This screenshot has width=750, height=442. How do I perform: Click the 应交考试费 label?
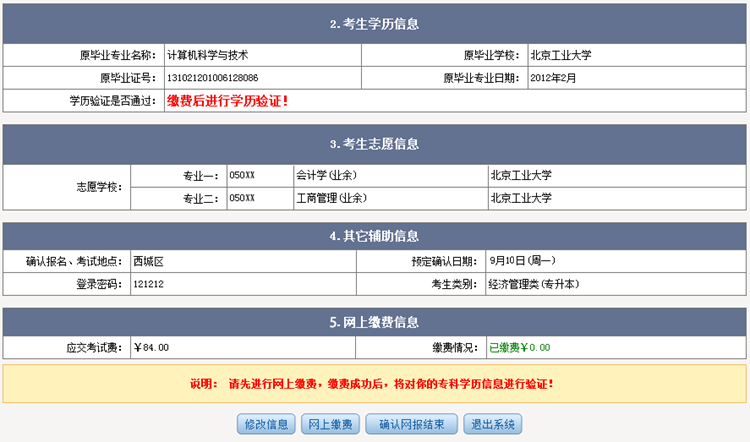tap(94, 348)
